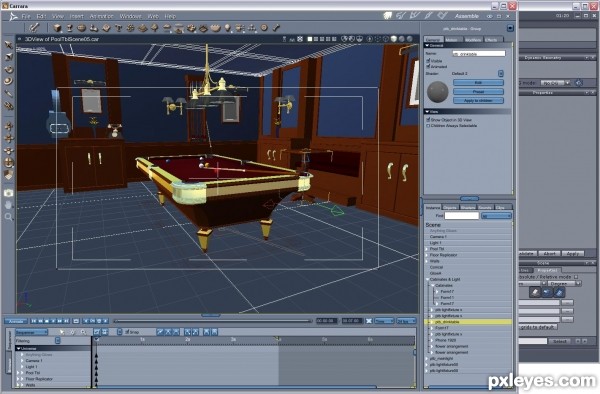The height and width of the screenshot is (394, 600).
Task: Choose the arrow selection tool in left toolbar
Action: [8, 45]
